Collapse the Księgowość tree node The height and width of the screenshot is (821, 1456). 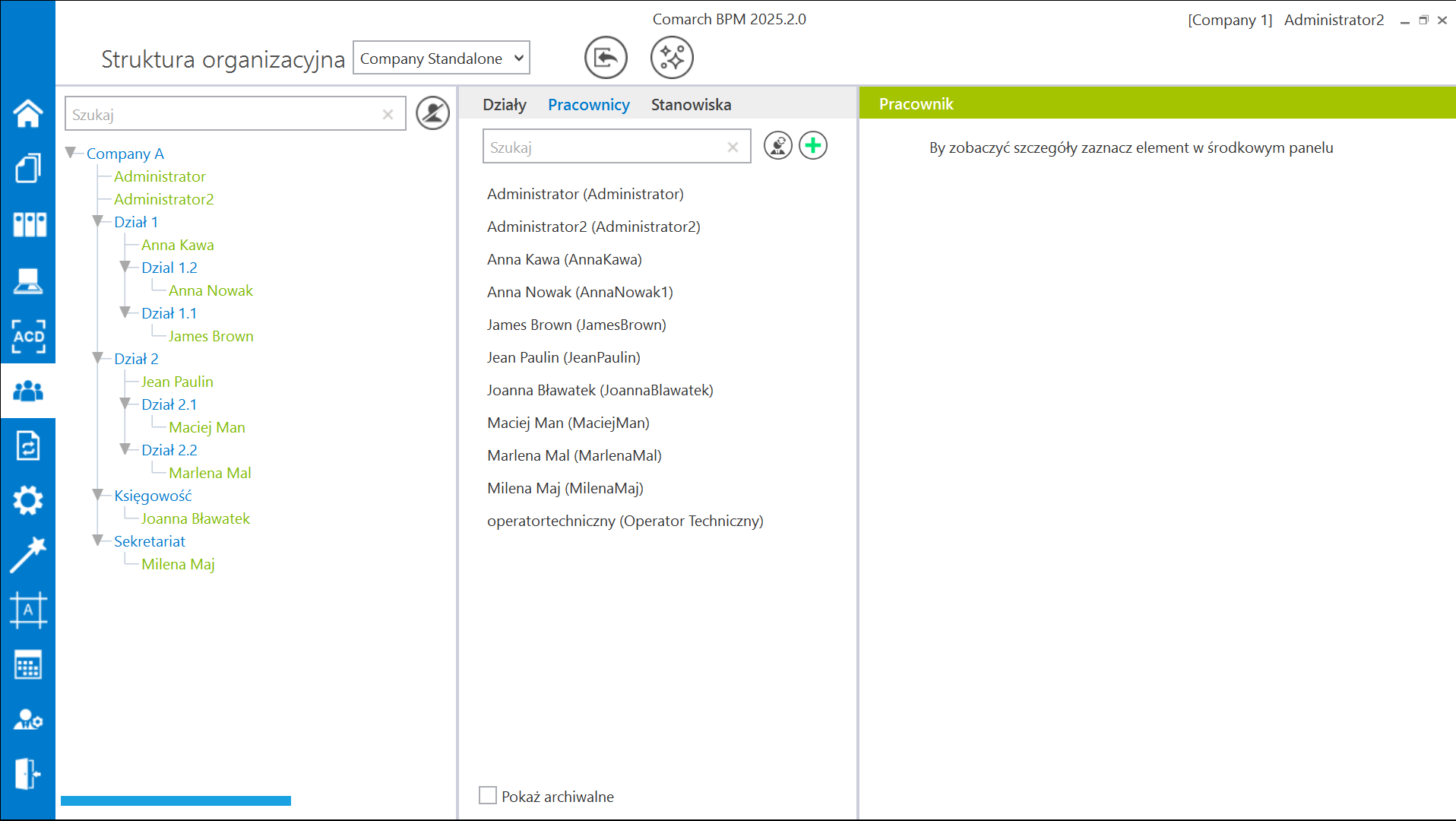98,495
